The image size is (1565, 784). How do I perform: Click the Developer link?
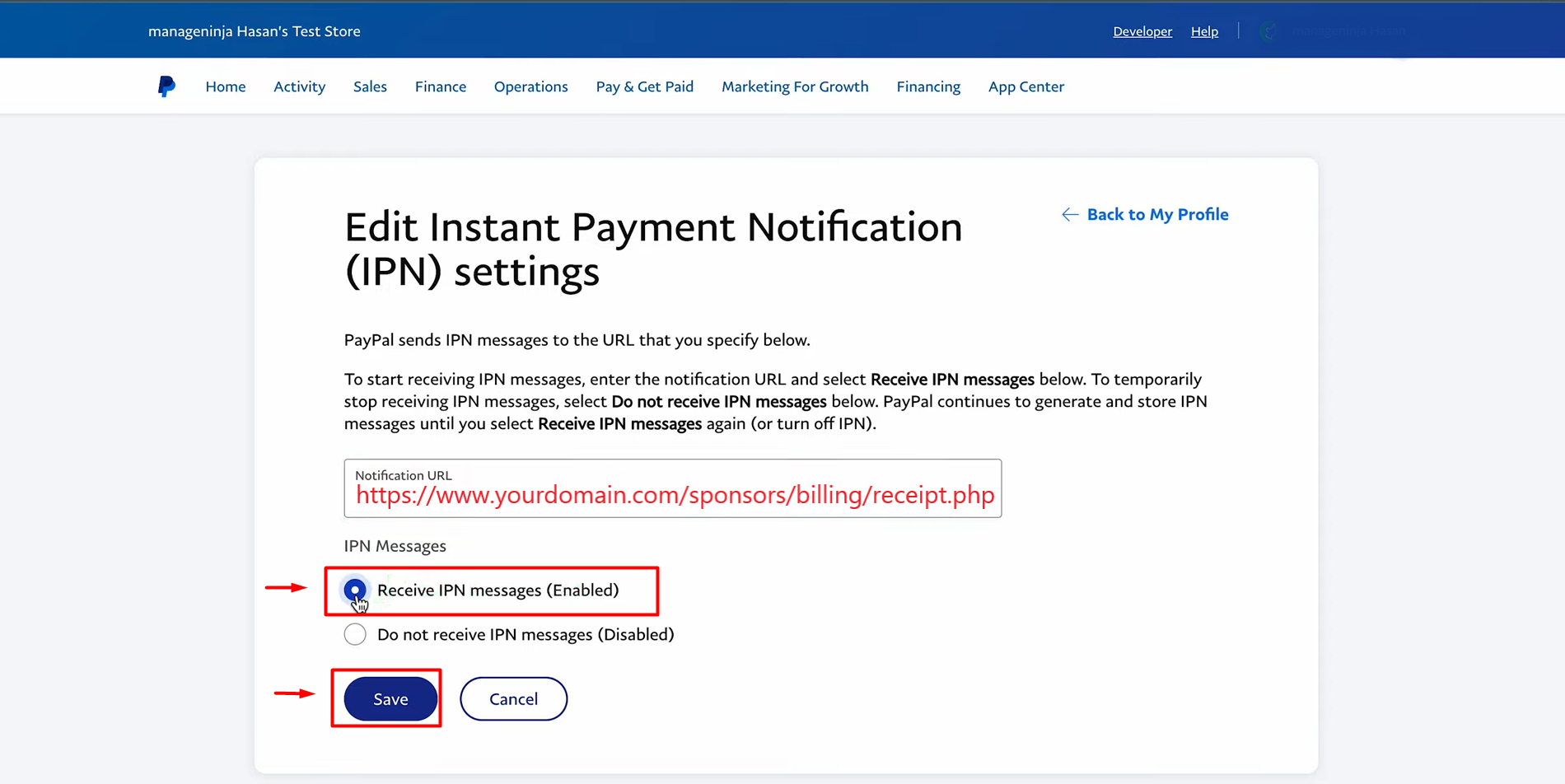(x=1142, y=31)
